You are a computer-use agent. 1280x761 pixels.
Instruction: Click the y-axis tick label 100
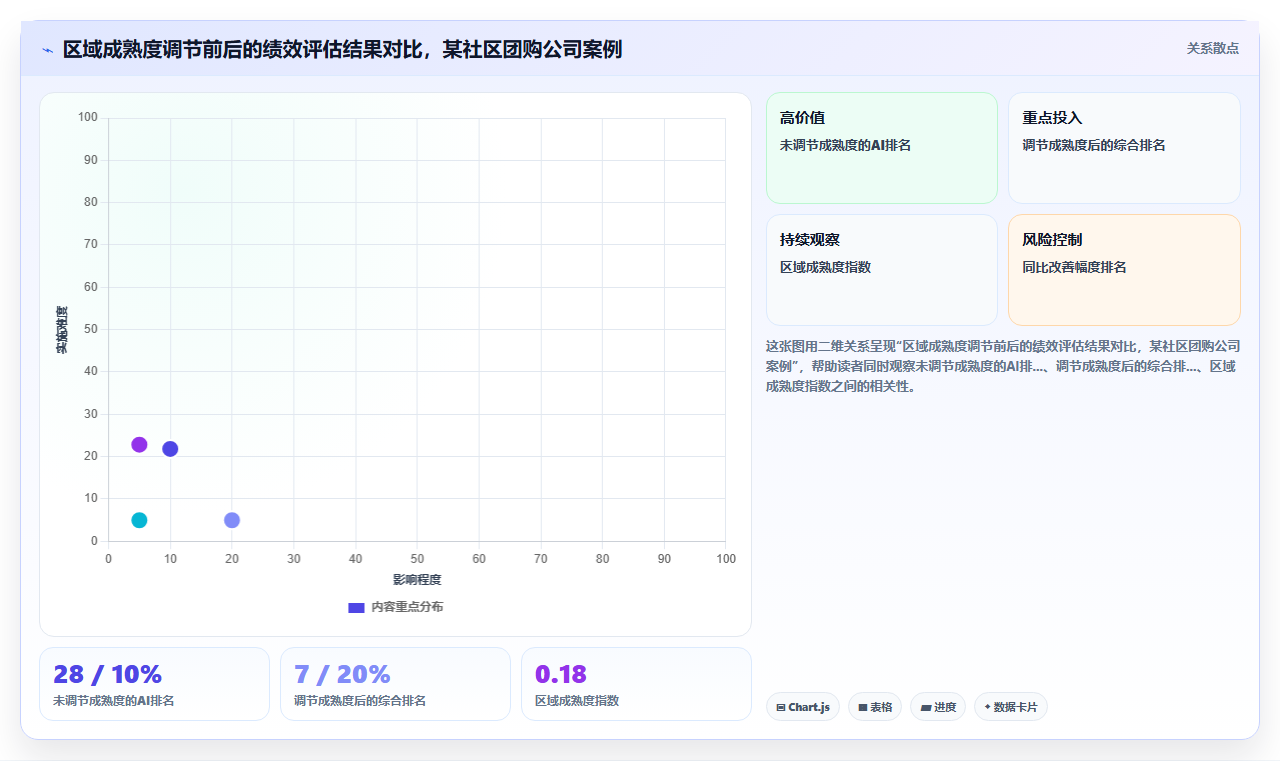tap(88, 118)
